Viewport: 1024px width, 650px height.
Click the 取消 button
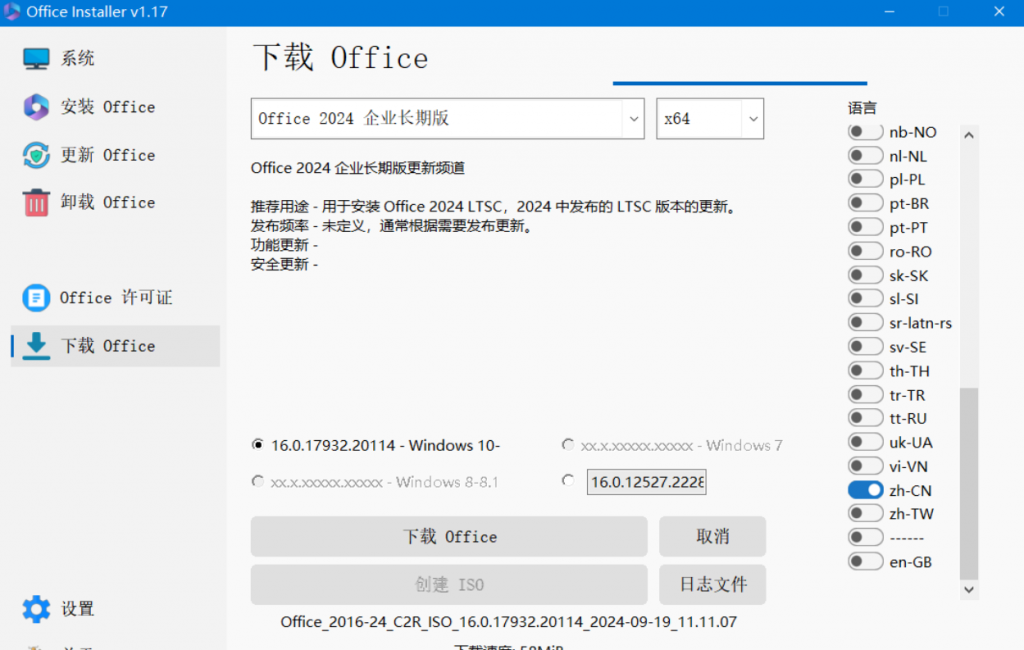tap(712, 537)
